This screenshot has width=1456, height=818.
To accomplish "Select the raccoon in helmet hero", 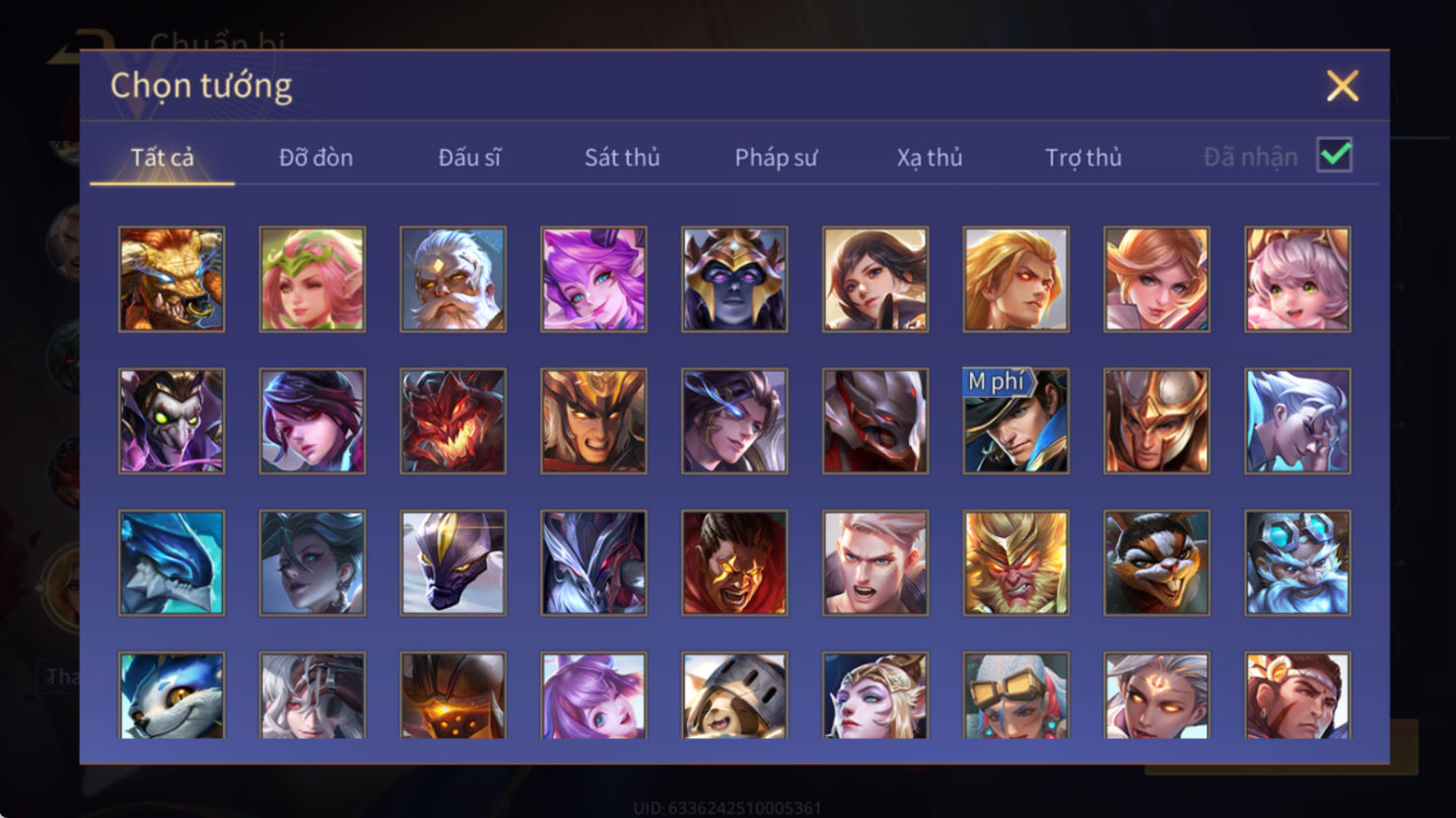I will [734, 695].
